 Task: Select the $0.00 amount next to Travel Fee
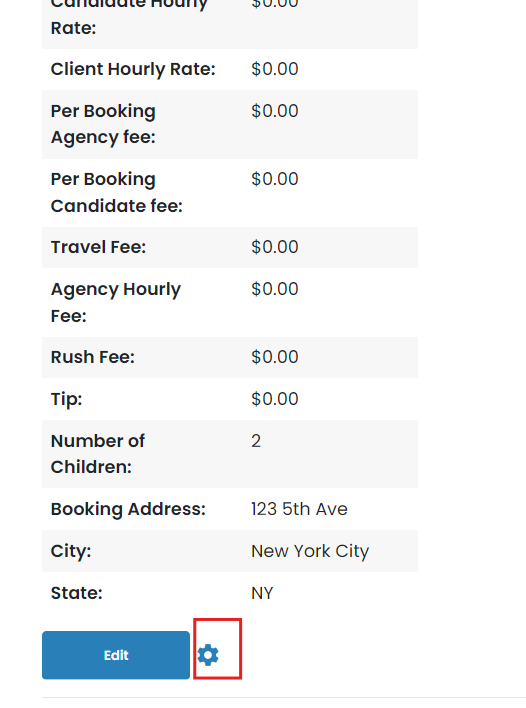275,247
